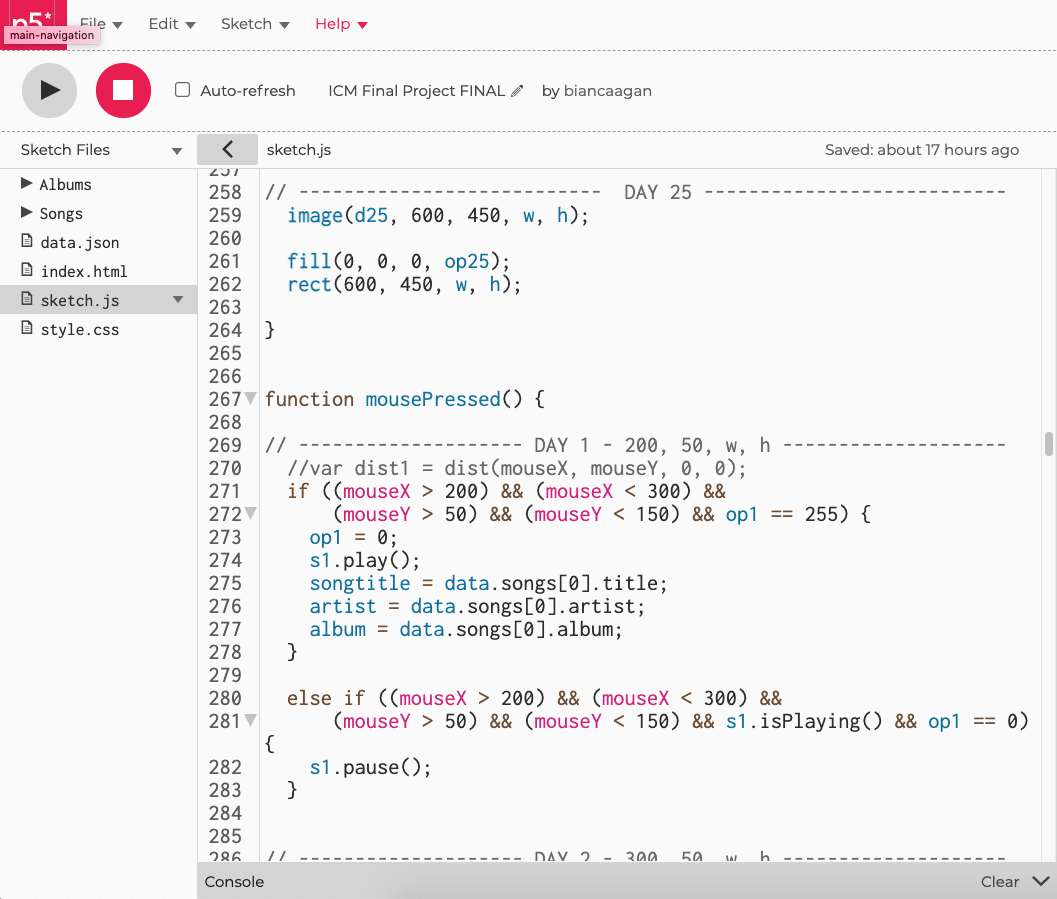Expand the Albums folder
Viewport: 1057px width, 899px height.
click(27, 184)
